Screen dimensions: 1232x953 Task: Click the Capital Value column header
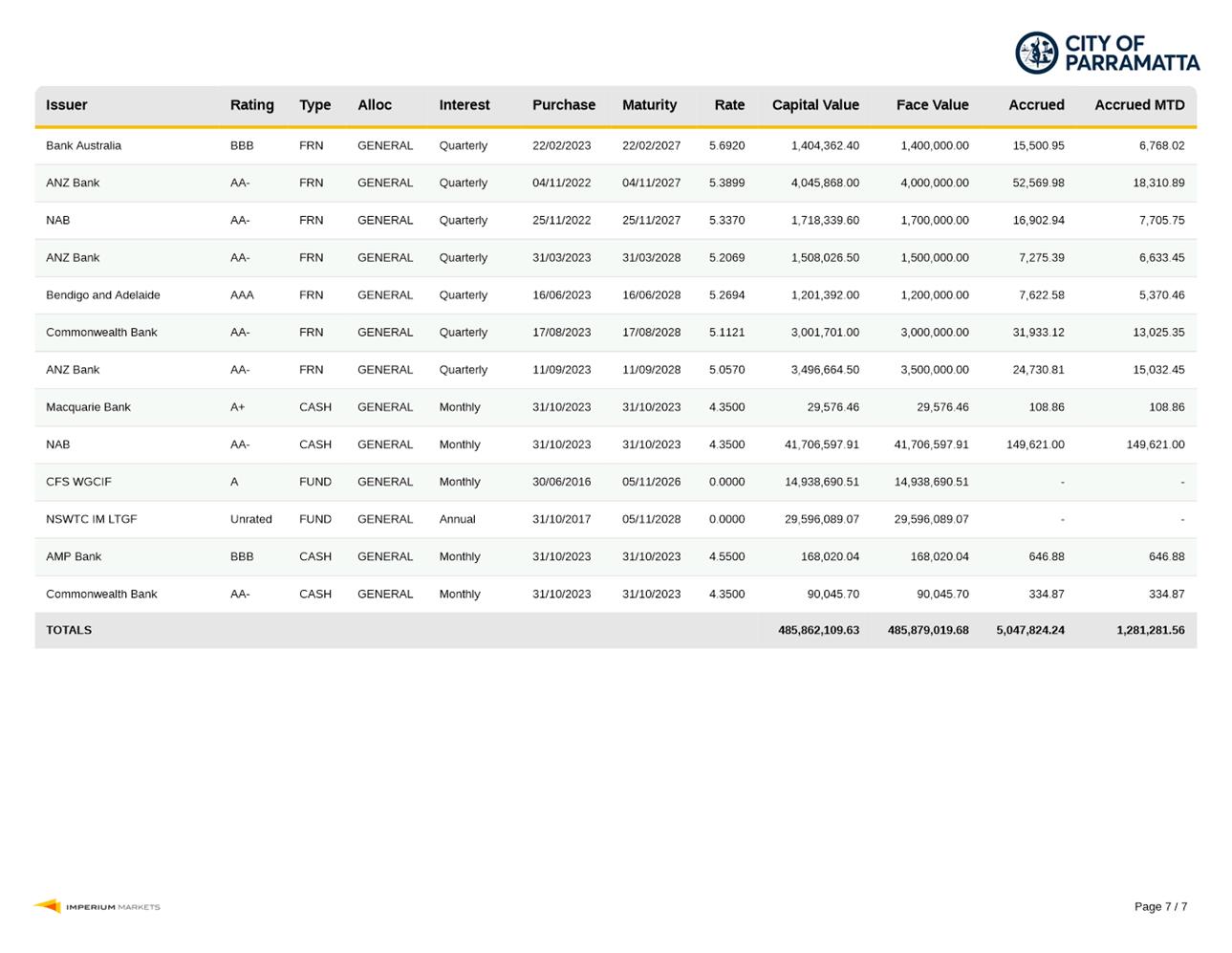pyautogui.click(x=815, y=105)
